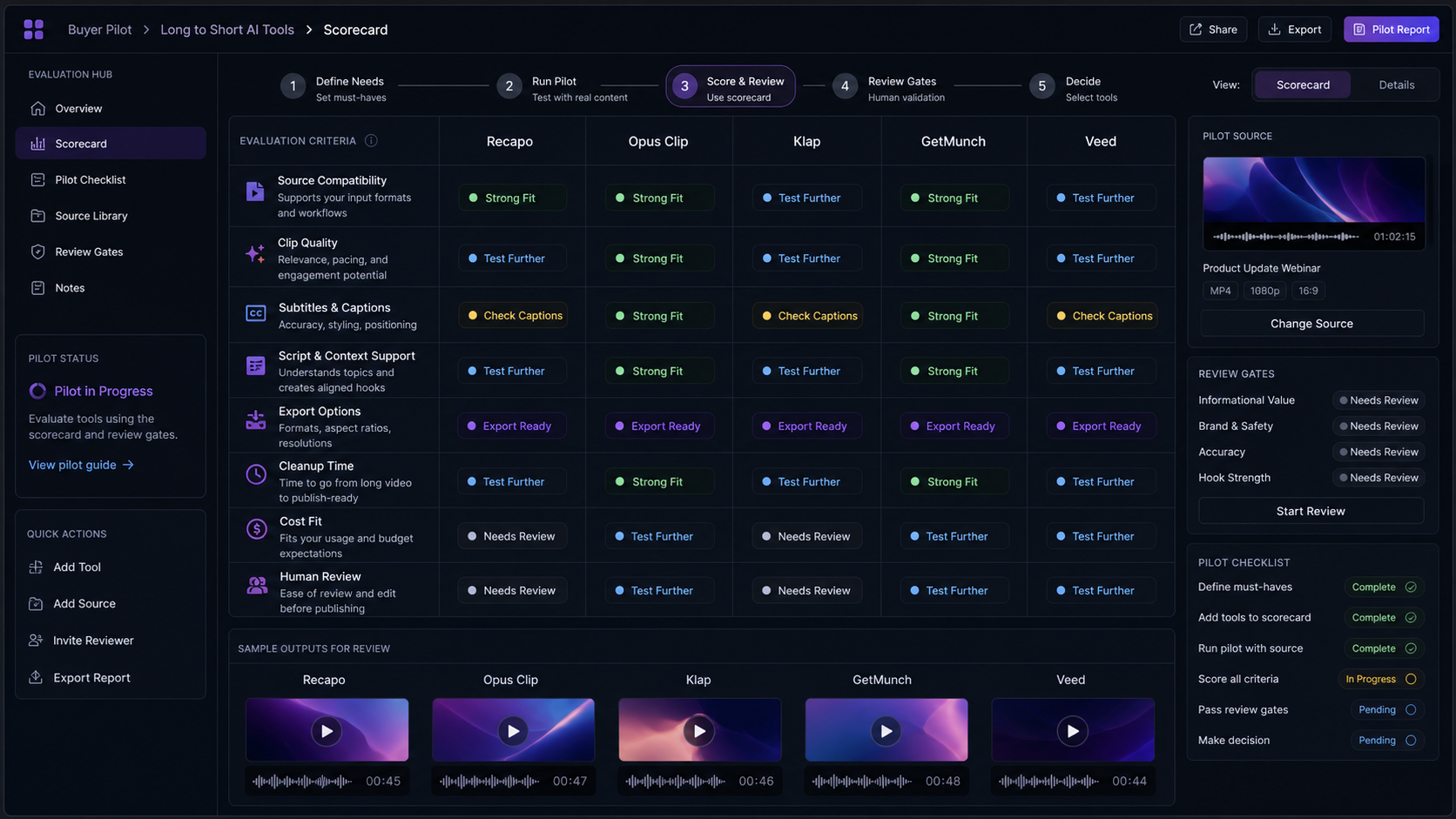Click the Subtitles & Captions CC icon

tap(255, 313)
